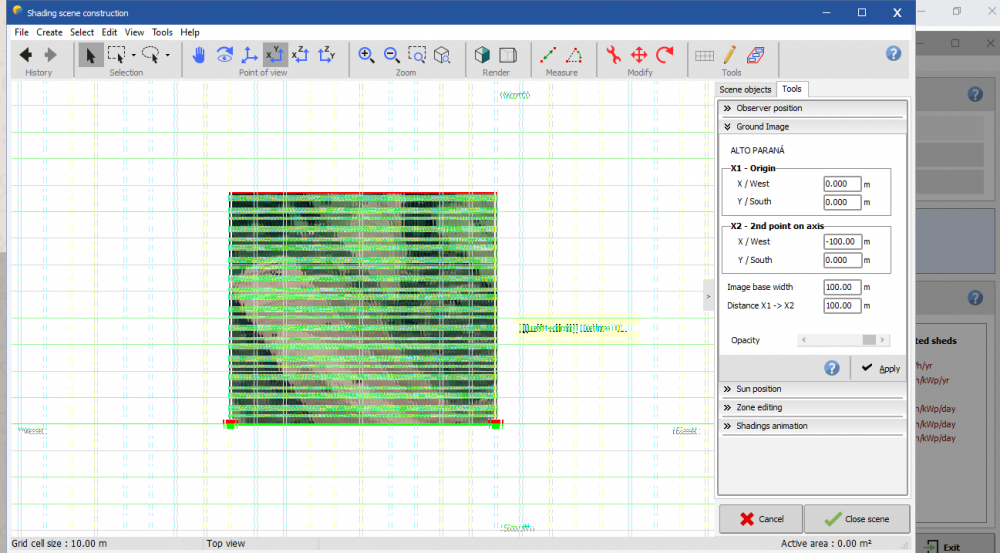Click the X2 Y / South field

(x=842, y=260)
